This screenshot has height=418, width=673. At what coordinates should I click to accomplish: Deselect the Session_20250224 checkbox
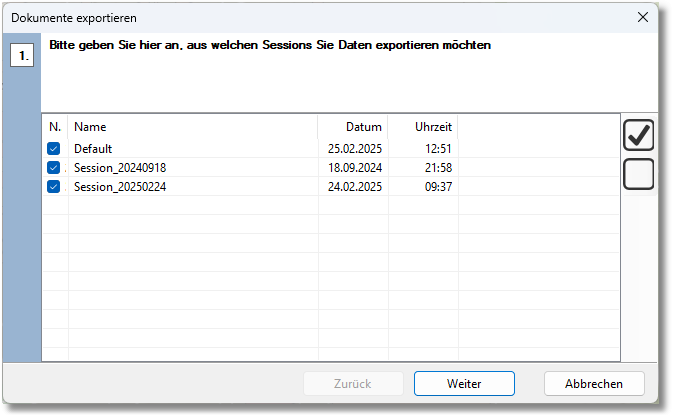(54, 187)
